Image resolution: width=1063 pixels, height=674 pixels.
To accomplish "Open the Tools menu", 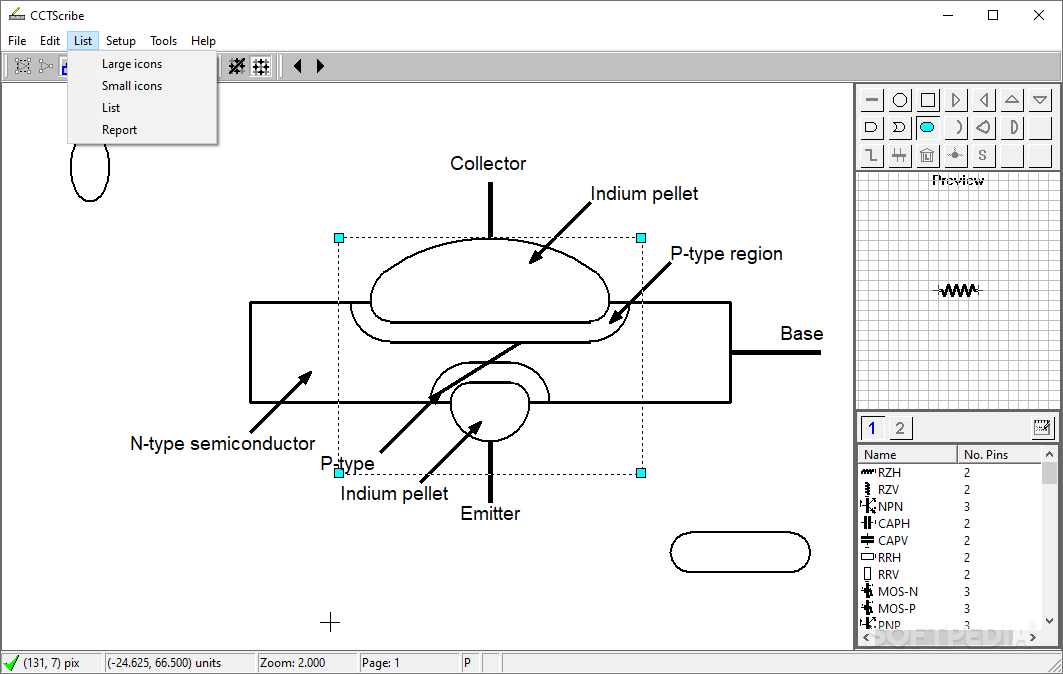I will coord(163,41).
